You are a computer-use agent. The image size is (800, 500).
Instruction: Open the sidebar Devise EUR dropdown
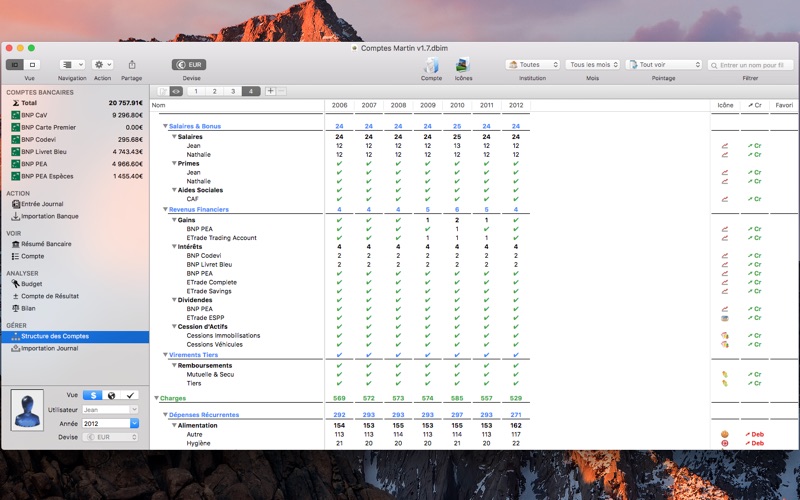click(x=110, y=437)
